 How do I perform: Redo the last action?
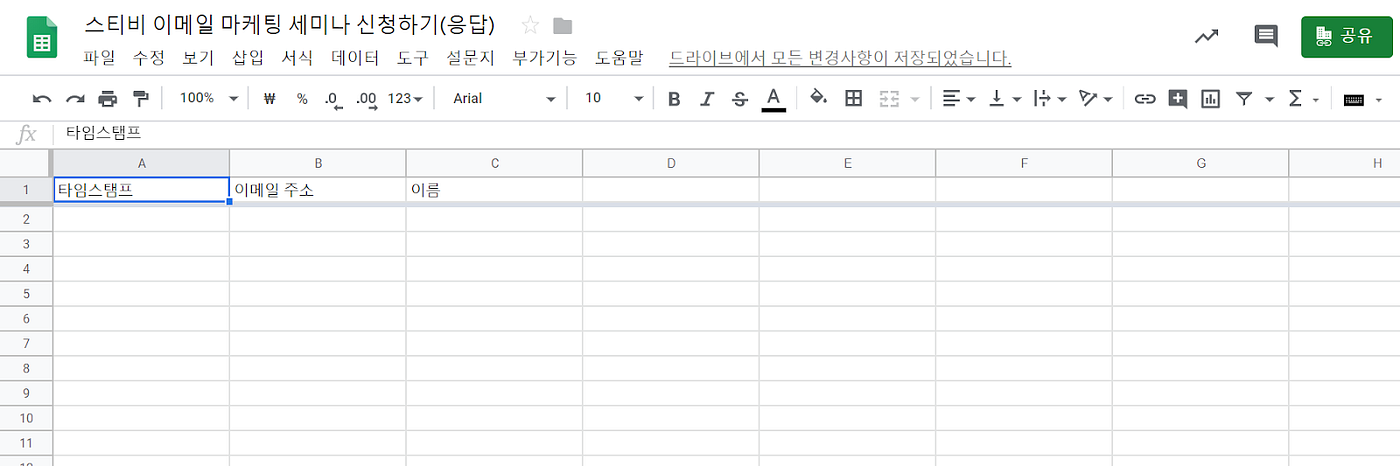[x=75, y=98]
